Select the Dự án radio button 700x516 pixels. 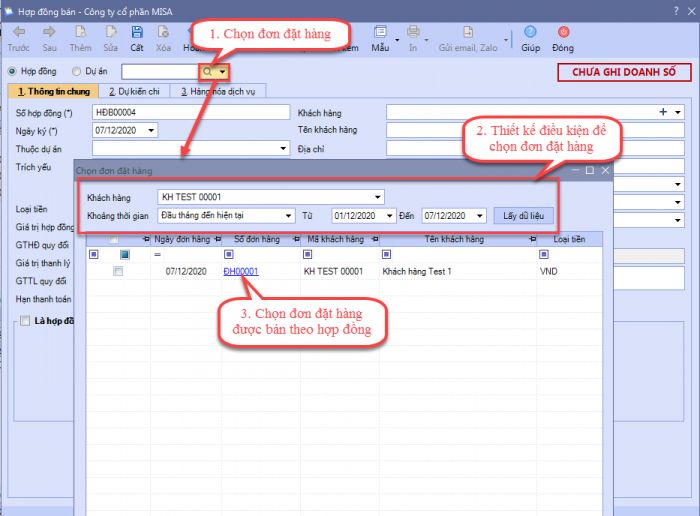(x=76, y=72)
